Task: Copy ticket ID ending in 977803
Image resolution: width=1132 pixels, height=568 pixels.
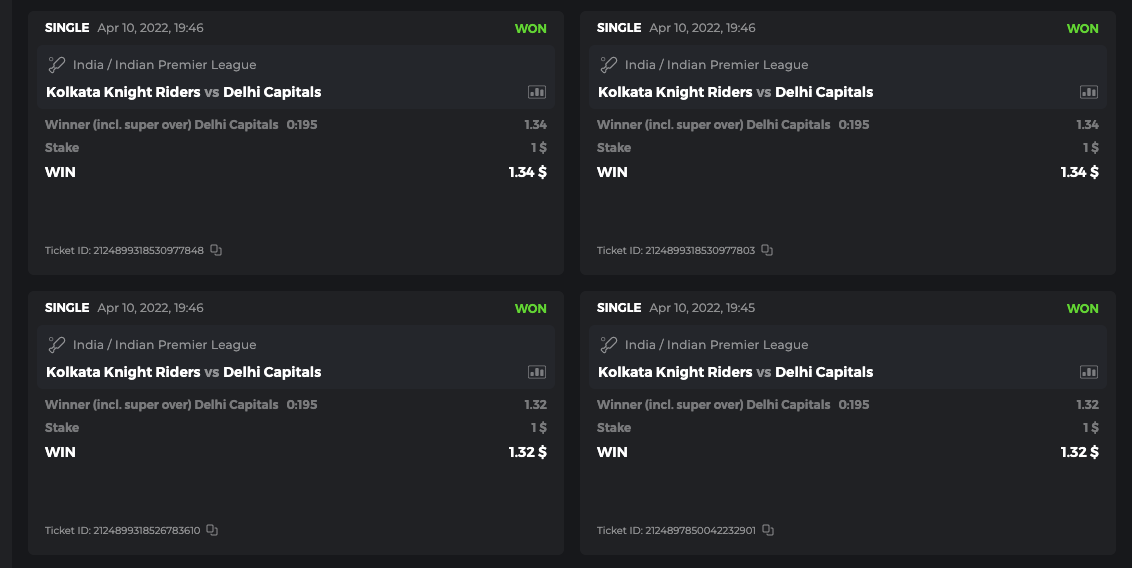Action: tap(767, 250)
